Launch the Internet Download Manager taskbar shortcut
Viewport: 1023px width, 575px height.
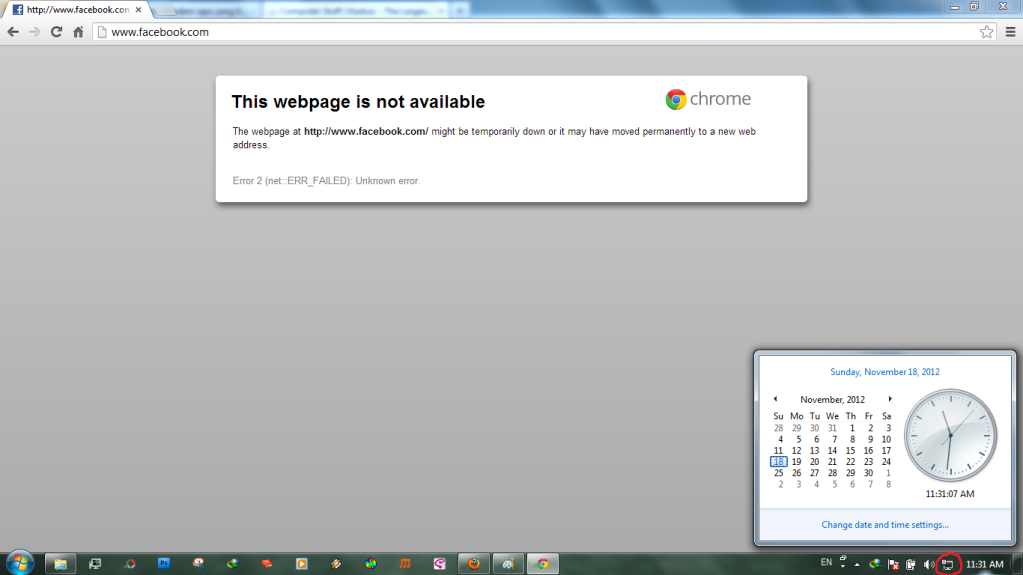pyautogui.click(x=232, y=563)
